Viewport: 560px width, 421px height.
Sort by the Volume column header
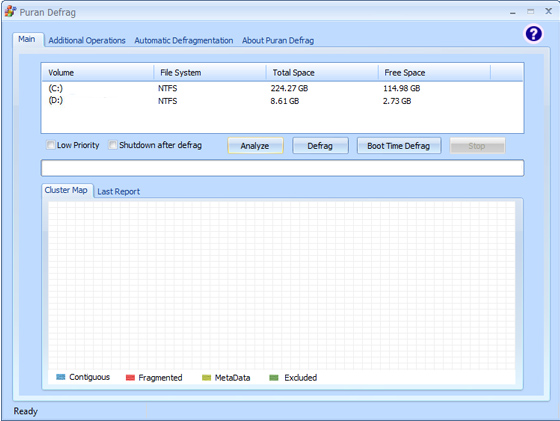coord(98,72)
